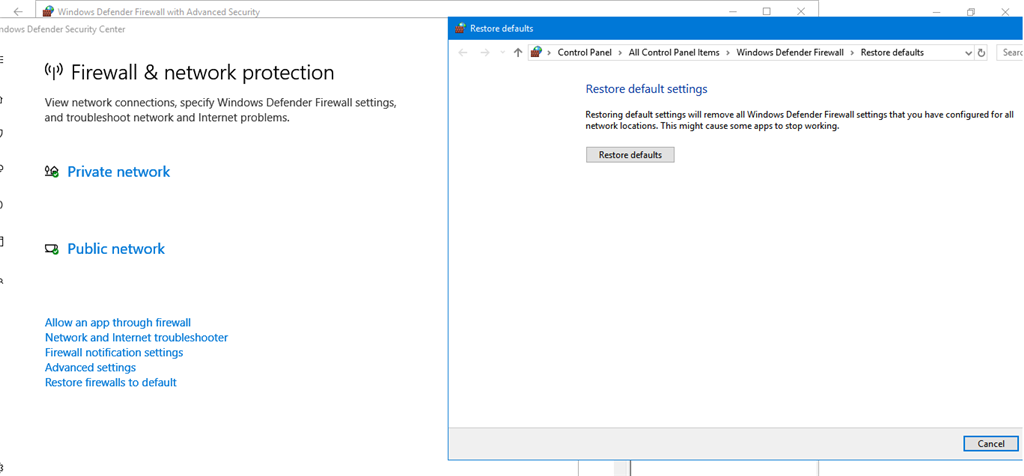Click the Restore default settings heading

pos(647,89)
